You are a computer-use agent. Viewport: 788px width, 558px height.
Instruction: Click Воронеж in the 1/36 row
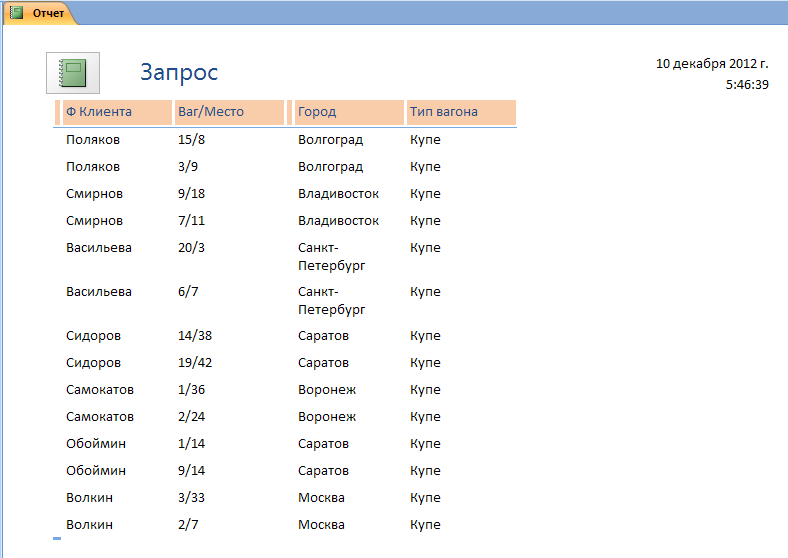pos(327,390)
